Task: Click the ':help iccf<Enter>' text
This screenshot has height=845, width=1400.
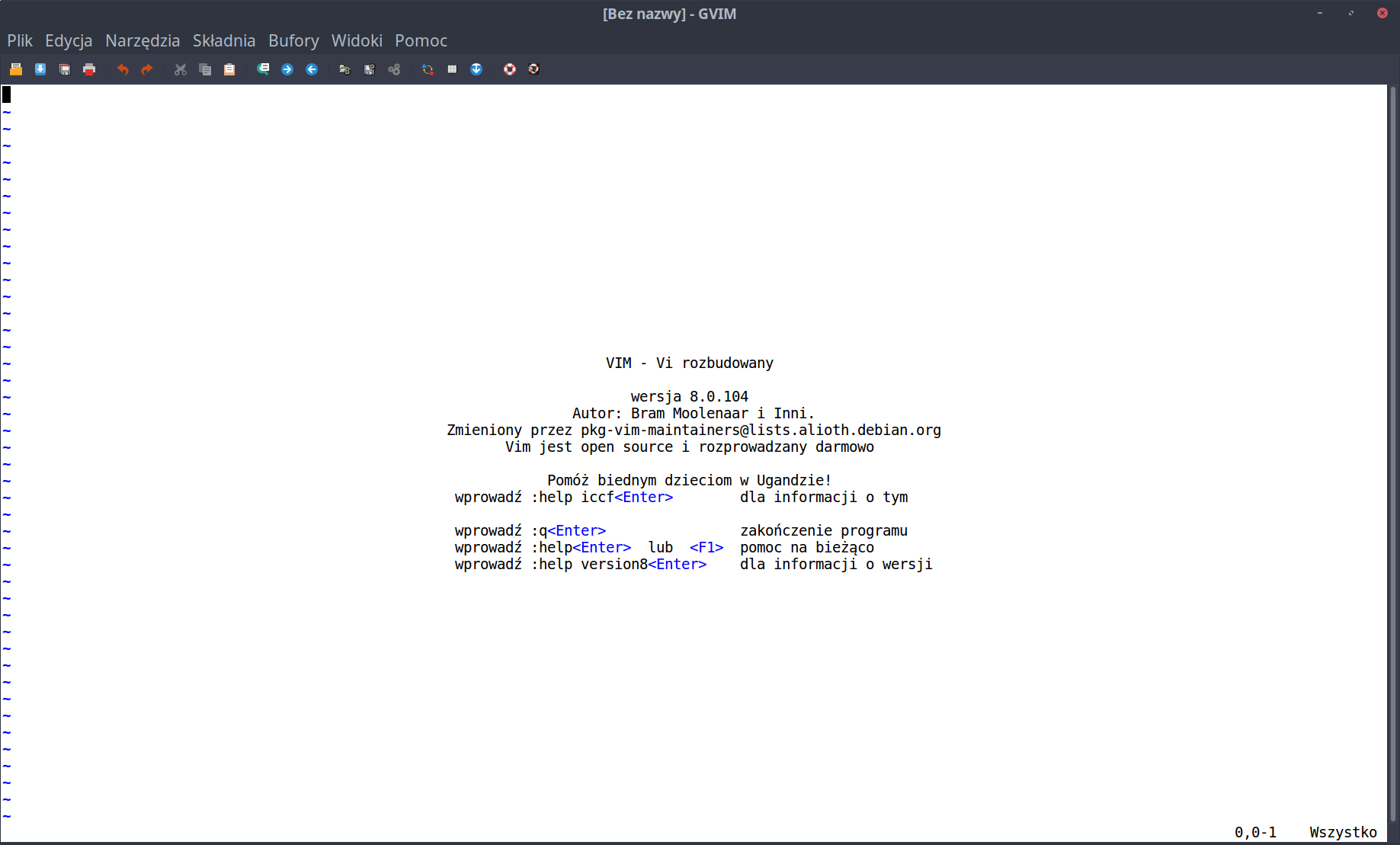Action: click(x=602, y=497)
